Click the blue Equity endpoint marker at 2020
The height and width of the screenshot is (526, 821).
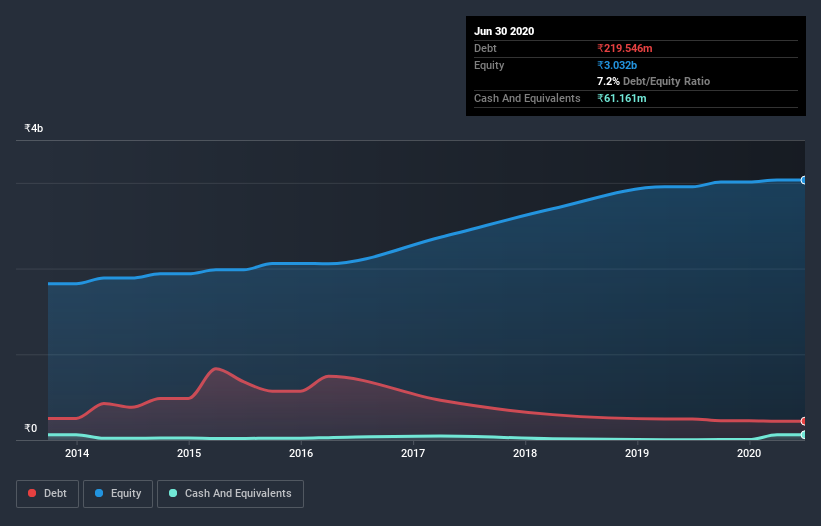click(804, 180)
